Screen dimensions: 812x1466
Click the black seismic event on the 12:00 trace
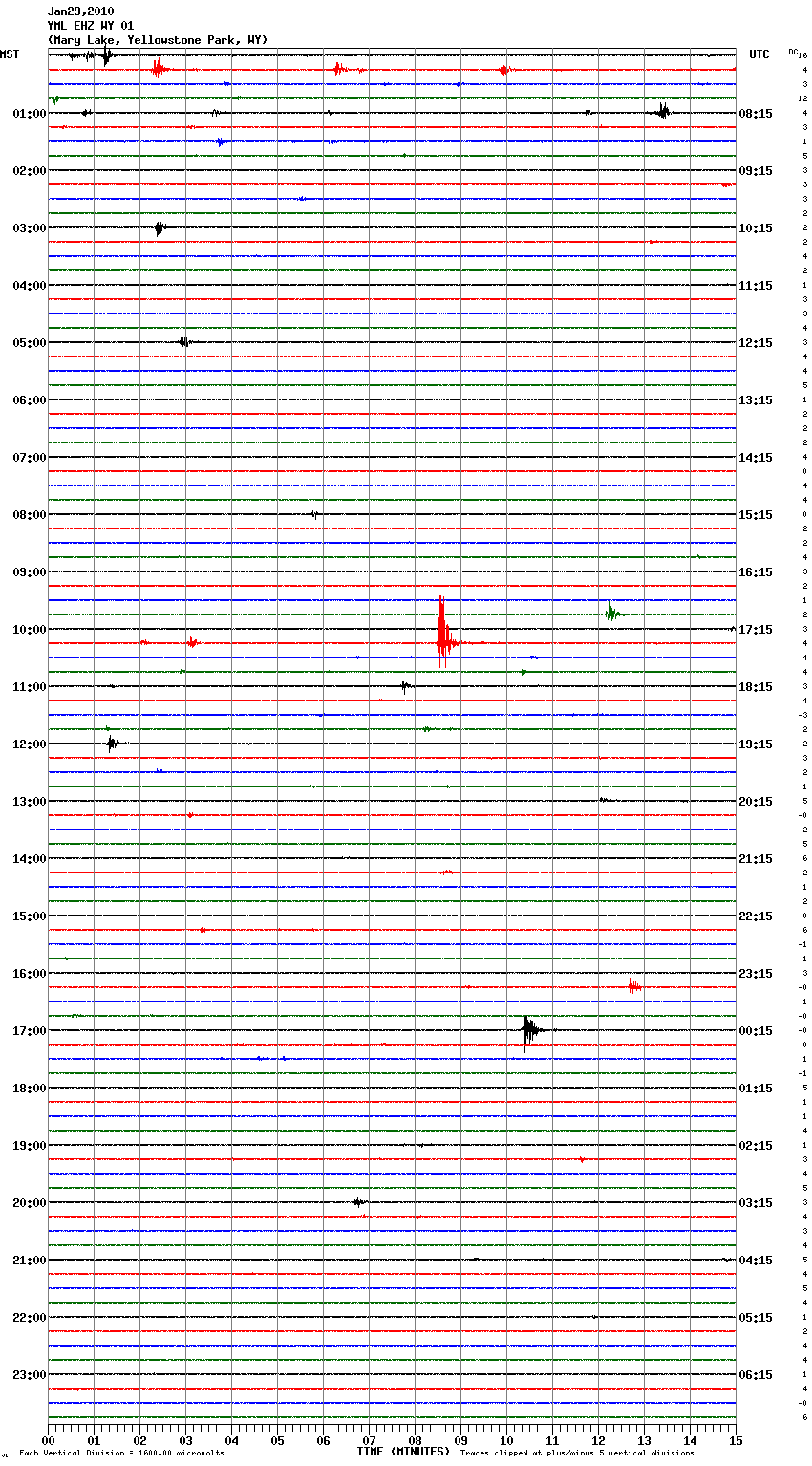tap(112, 744)
